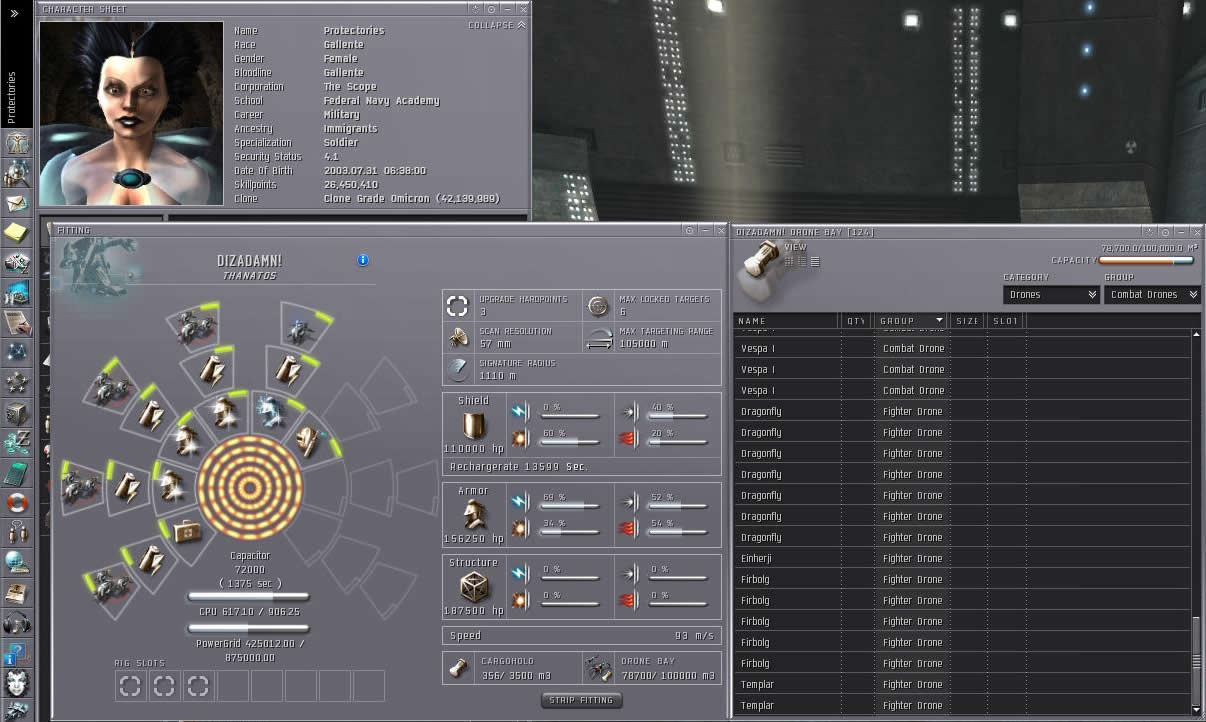
Task: Open the globe map icon in the sidebar
Action: (x=17, y=562)
